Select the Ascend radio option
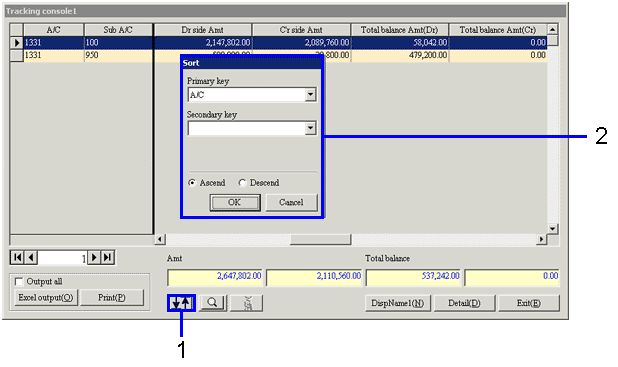The width and height of the screenshot is (618, 367). 192,183
